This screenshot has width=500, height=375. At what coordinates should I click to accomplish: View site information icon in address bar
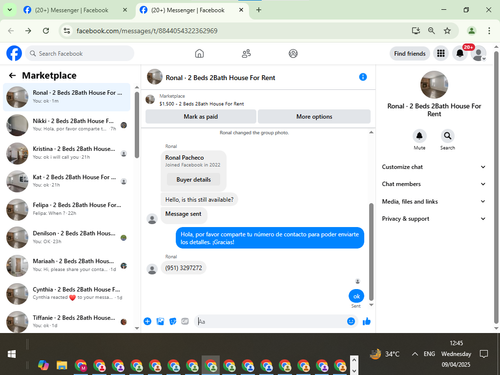(x=67, y=31)
